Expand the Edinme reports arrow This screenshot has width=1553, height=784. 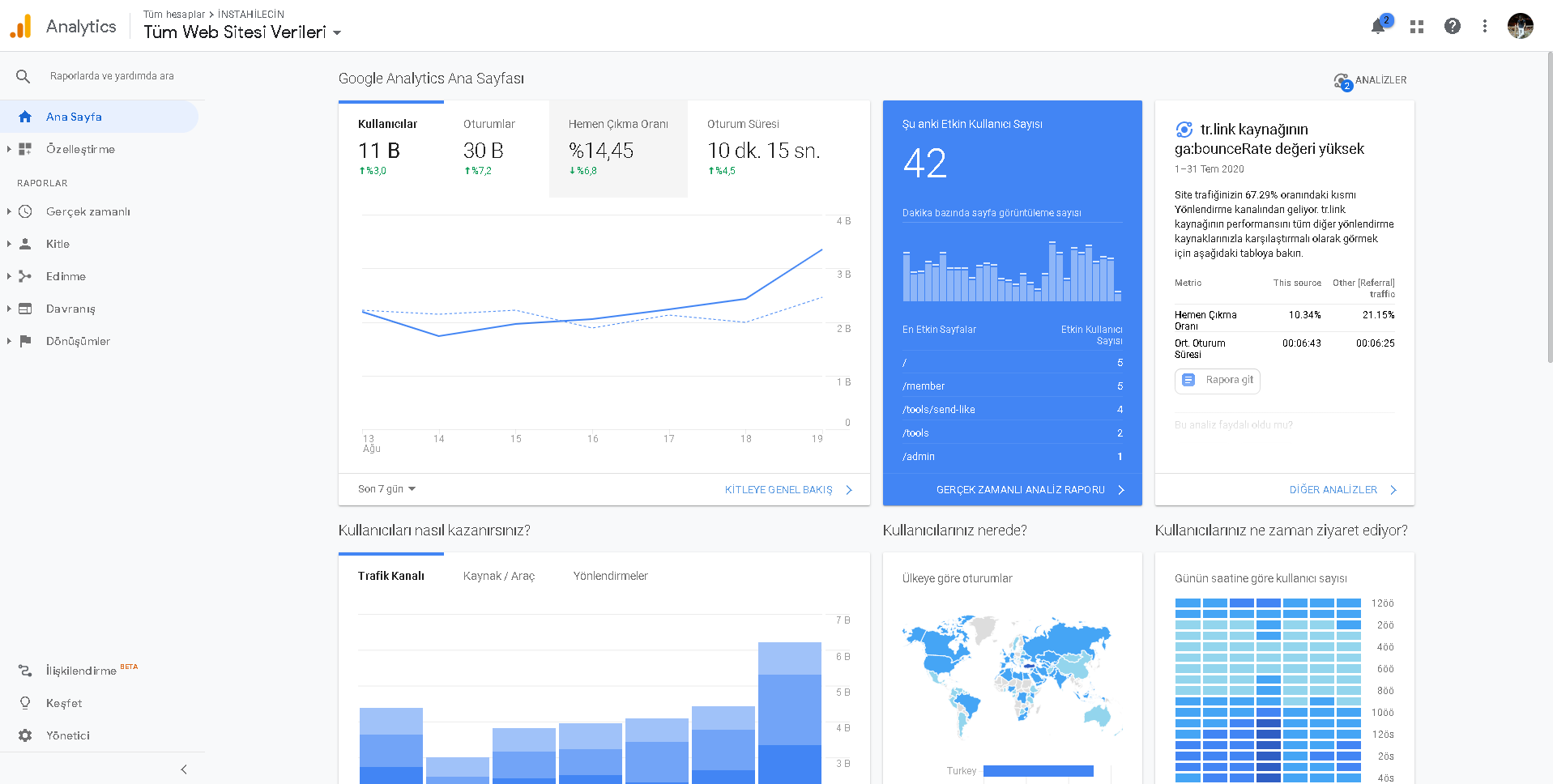(x=9, y=276)
